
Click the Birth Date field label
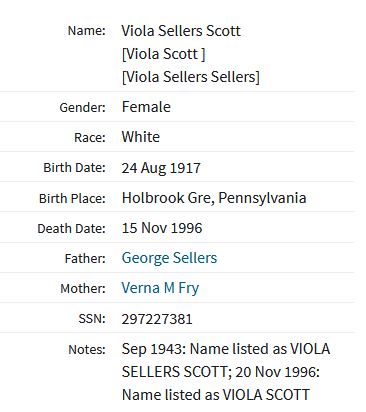[x=74, y=168]
